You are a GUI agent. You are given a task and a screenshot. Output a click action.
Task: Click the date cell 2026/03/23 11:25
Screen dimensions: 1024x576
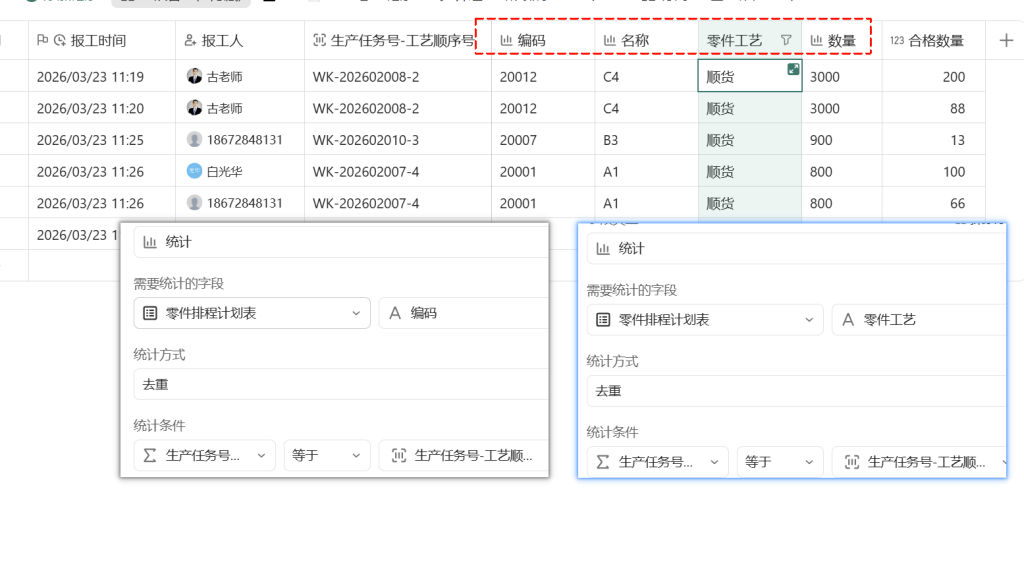(102, 140)
